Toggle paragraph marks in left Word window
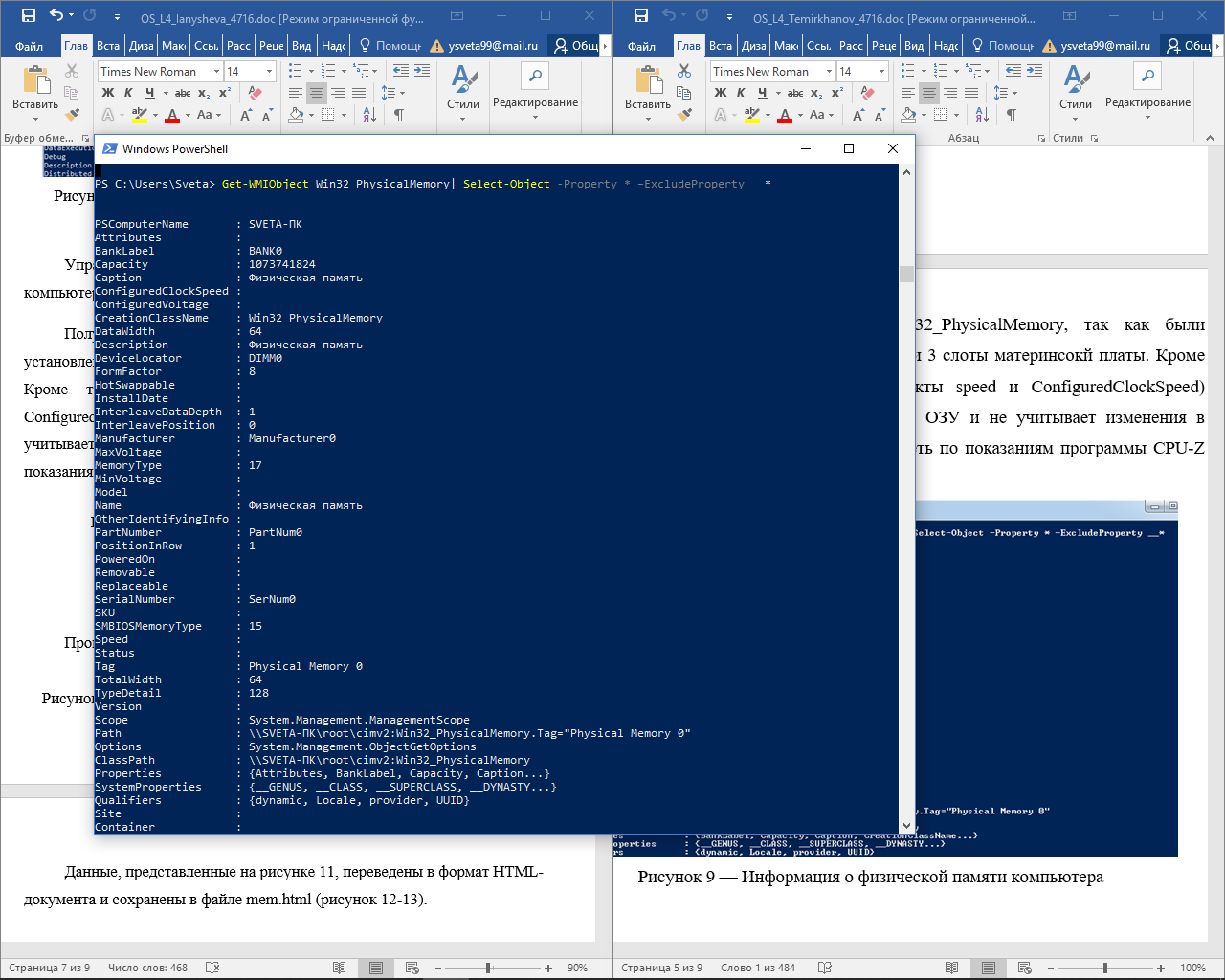Image resolution: width=1225 pixels, height=980 pixels. coord(399,115)
